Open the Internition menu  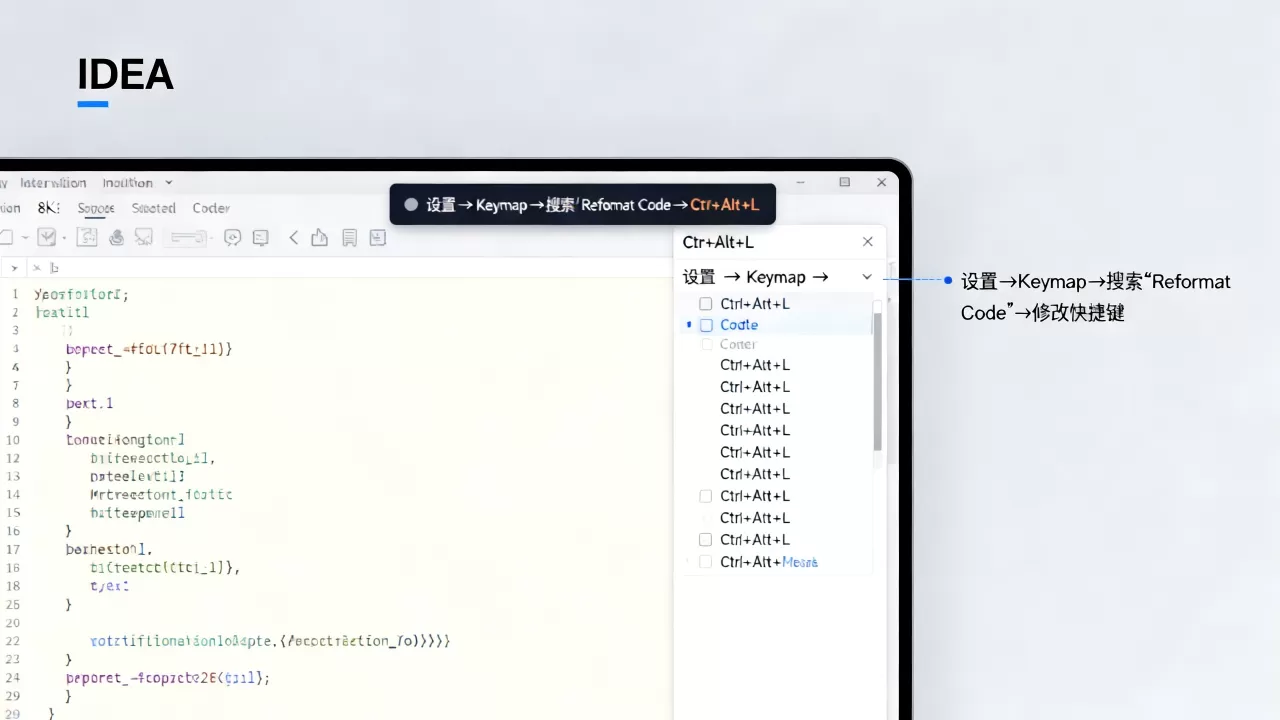click(x=53, y=183)
